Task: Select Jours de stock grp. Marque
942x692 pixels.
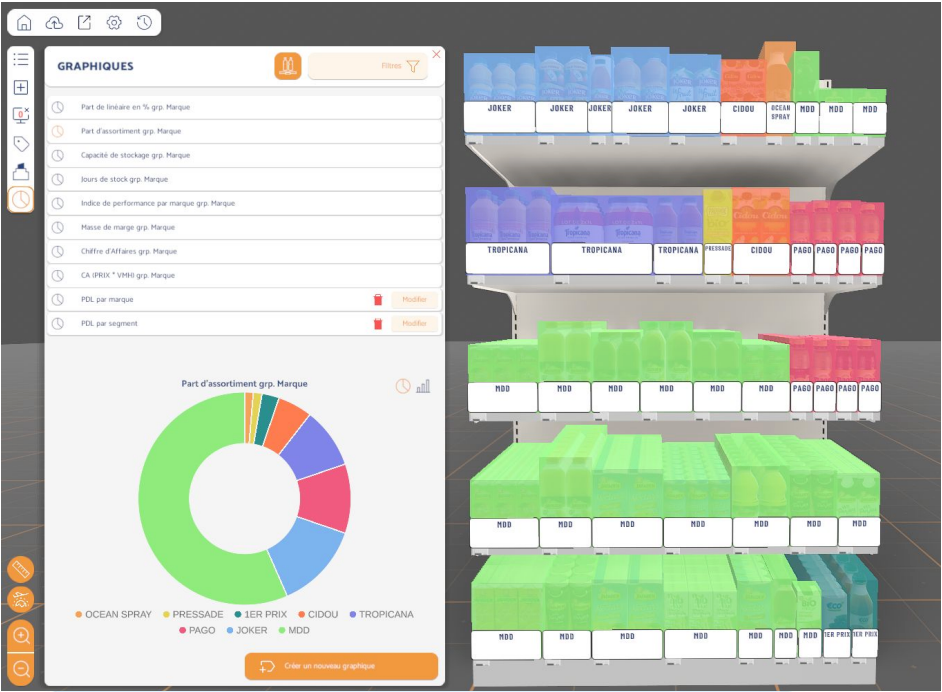Action: point(245,179)
